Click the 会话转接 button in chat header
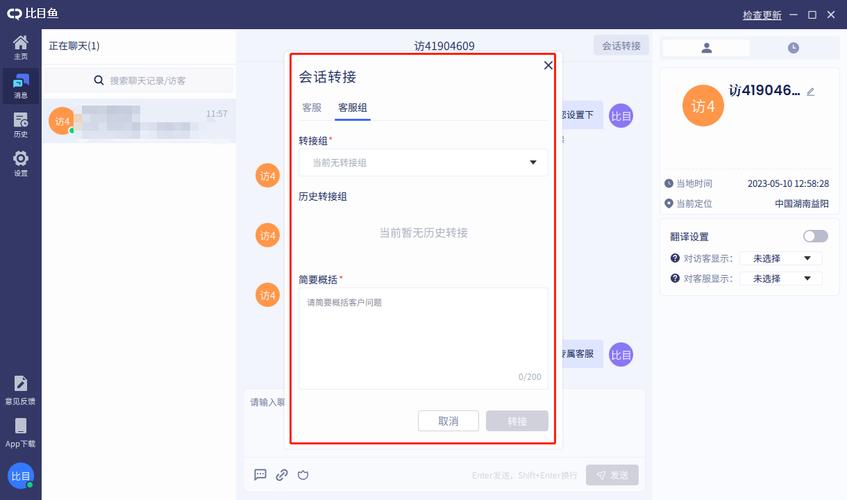The width and height of the screenshot is (847, 500). [x=621, y=46]
